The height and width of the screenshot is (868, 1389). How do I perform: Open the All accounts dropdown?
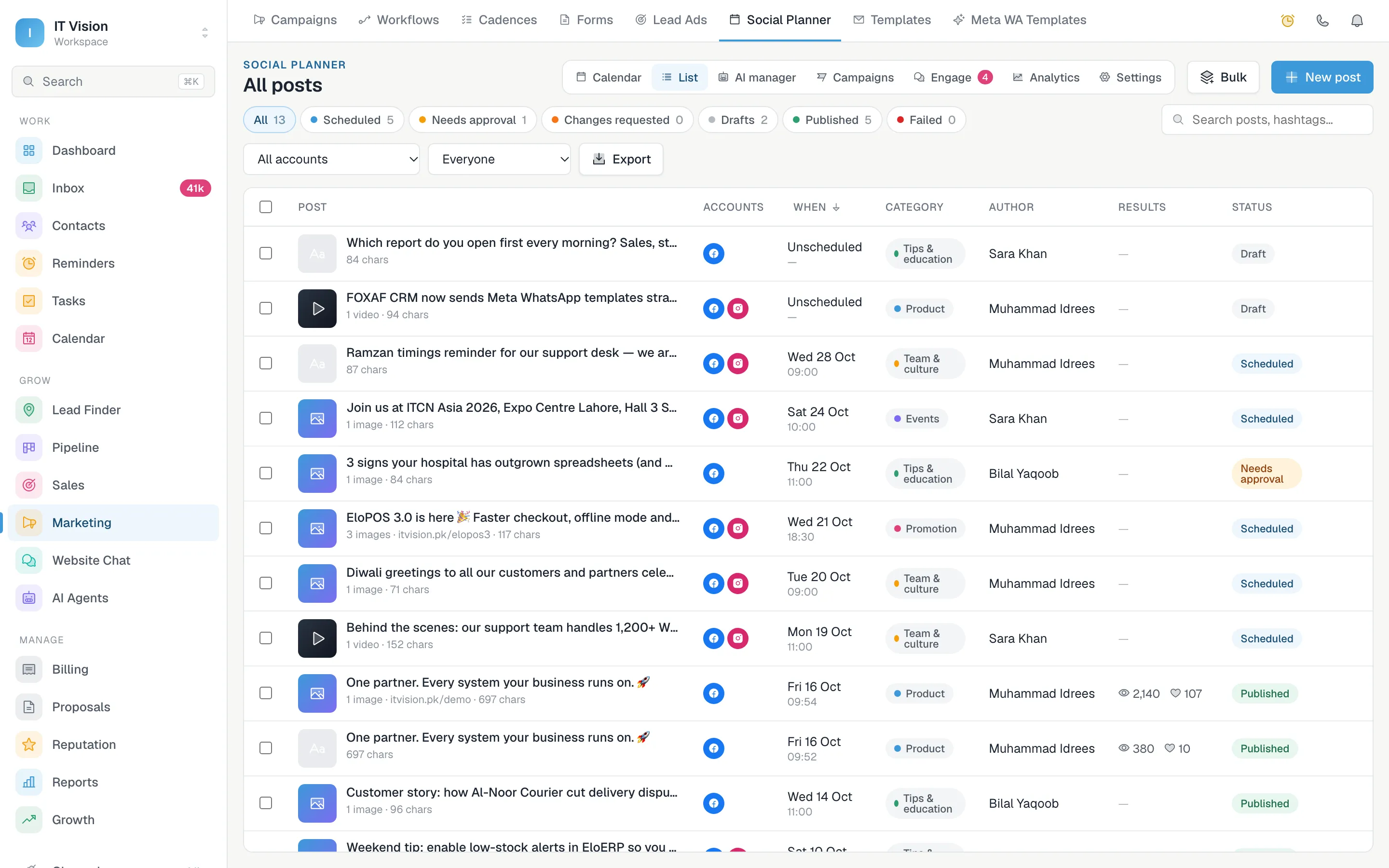(x=331, y=159)
